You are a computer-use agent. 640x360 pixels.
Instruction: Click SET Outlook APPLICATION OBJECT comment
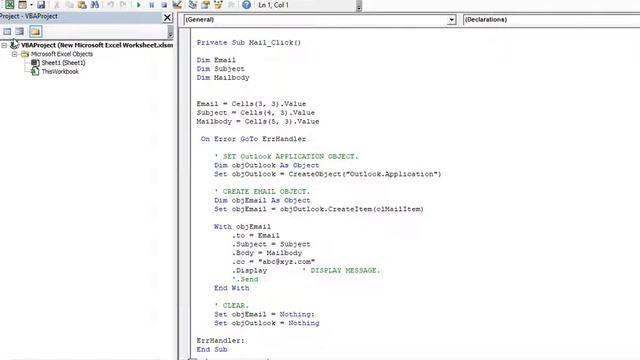point(286,157)
